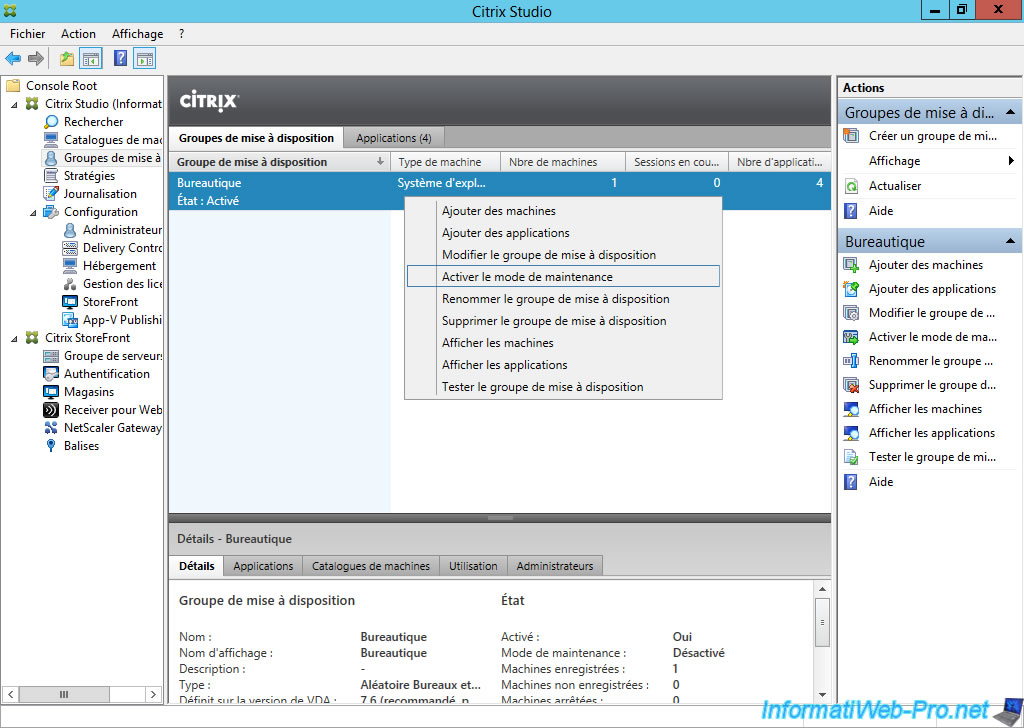Click the Back arrow toolbar icon
This screenshot has height=728, width=1024.
coord(13,59)
